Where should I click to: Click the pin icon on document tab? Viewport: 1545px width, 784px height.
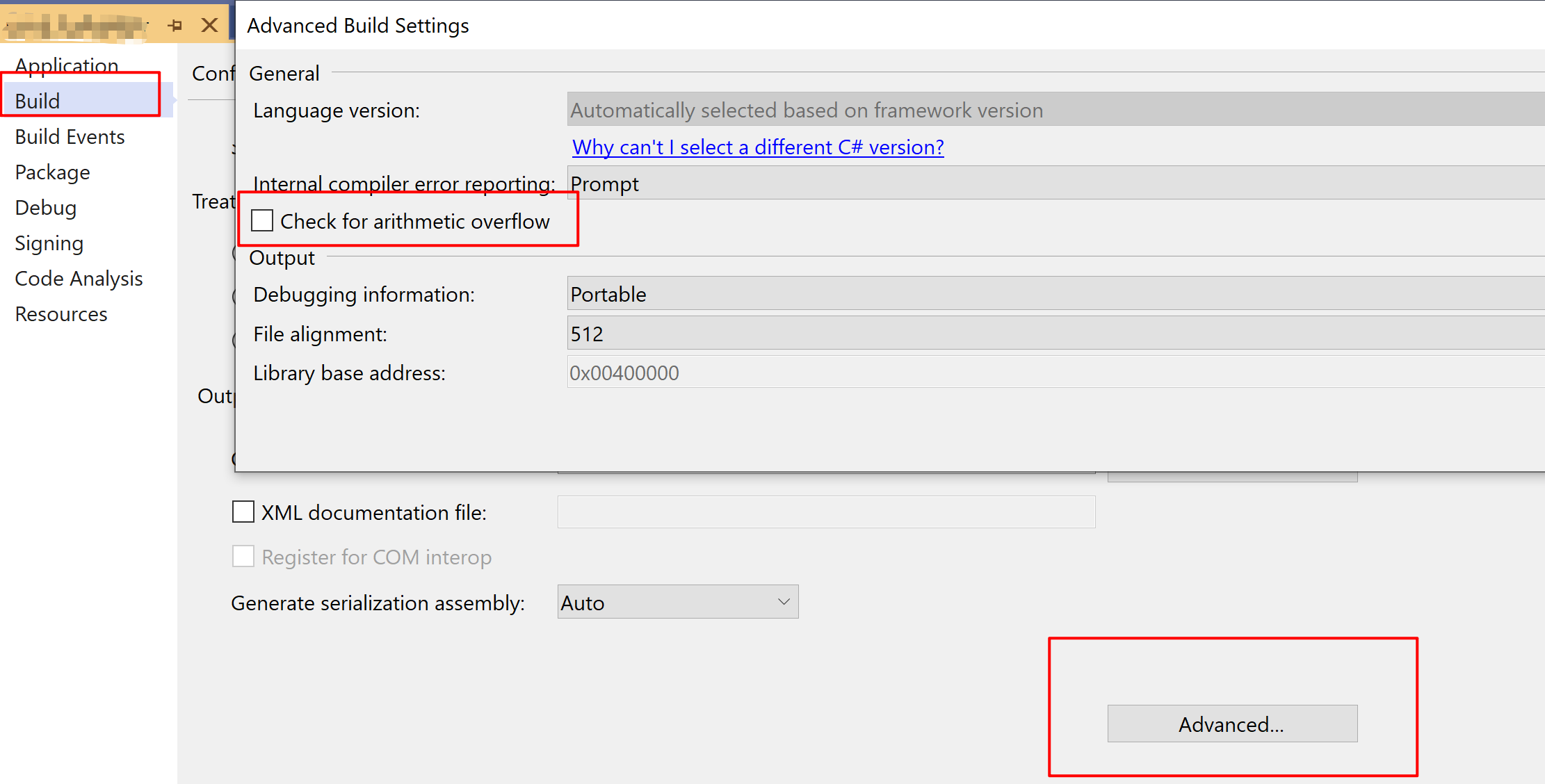pos(175,26)
